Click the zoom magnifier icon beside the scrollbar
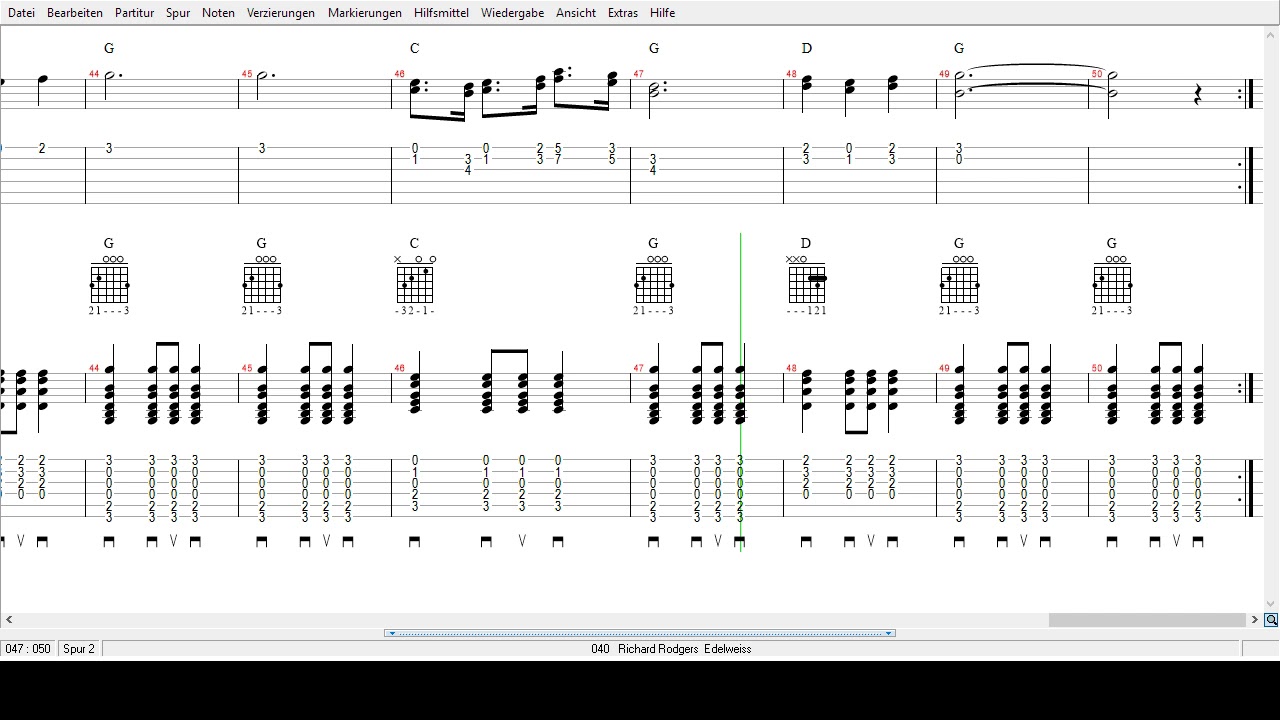This screenshot has height=720, width=1280. 1271,620
